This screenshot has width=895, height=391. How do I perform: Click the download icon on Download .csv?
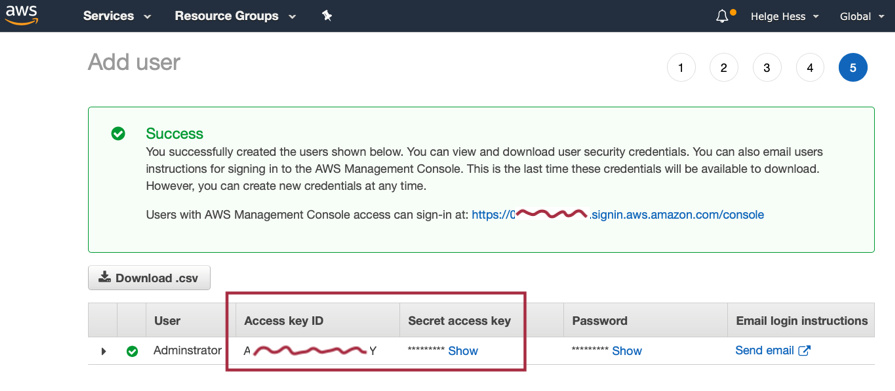click(x=104, y=277)
